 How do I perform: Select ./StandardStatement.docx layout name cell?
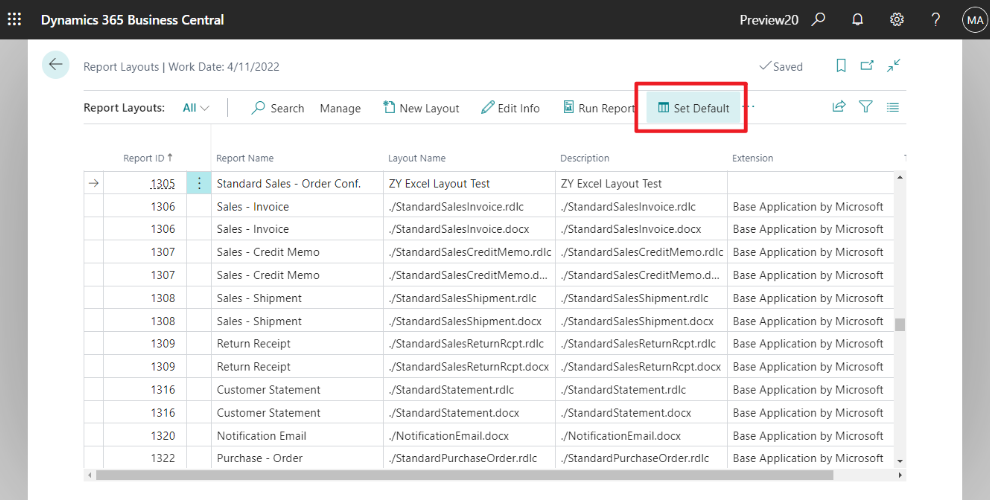coord(469,412)
